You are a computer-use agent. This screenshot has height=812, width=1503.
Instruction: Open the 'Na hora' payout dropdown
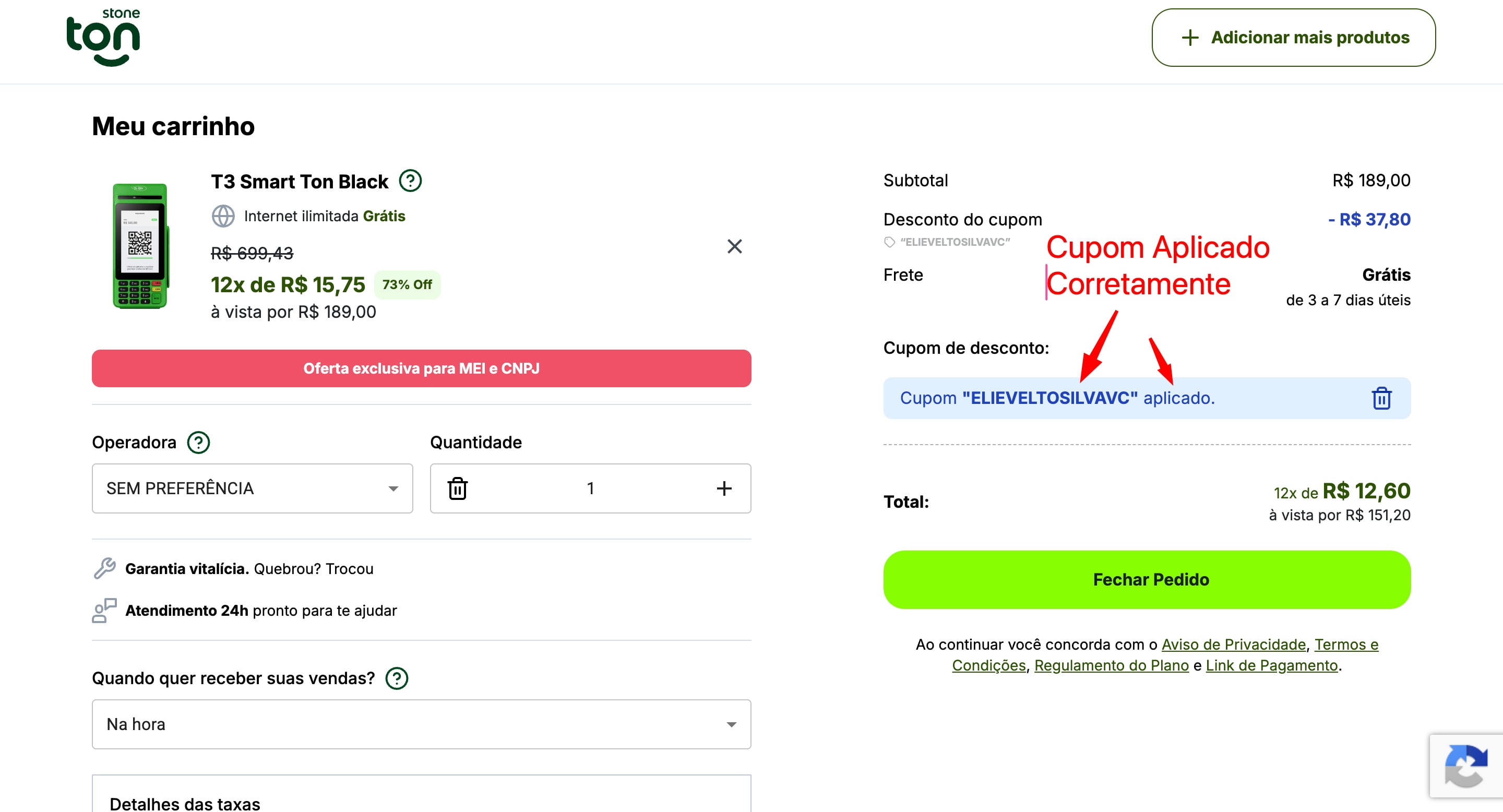pyautogui.click(x=421, y=724)
